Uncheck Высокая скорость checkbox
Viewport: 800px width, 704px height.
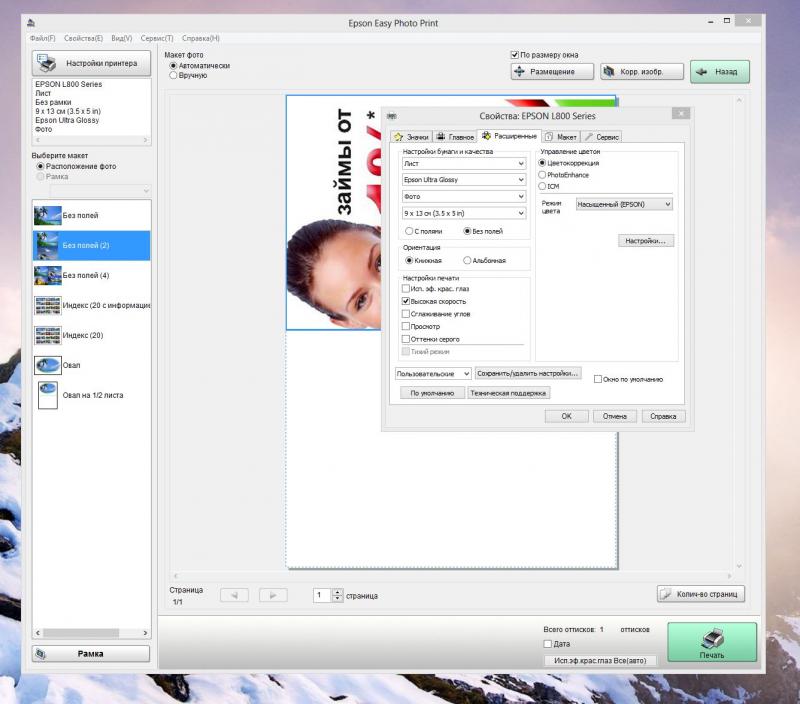click(406, 301)
